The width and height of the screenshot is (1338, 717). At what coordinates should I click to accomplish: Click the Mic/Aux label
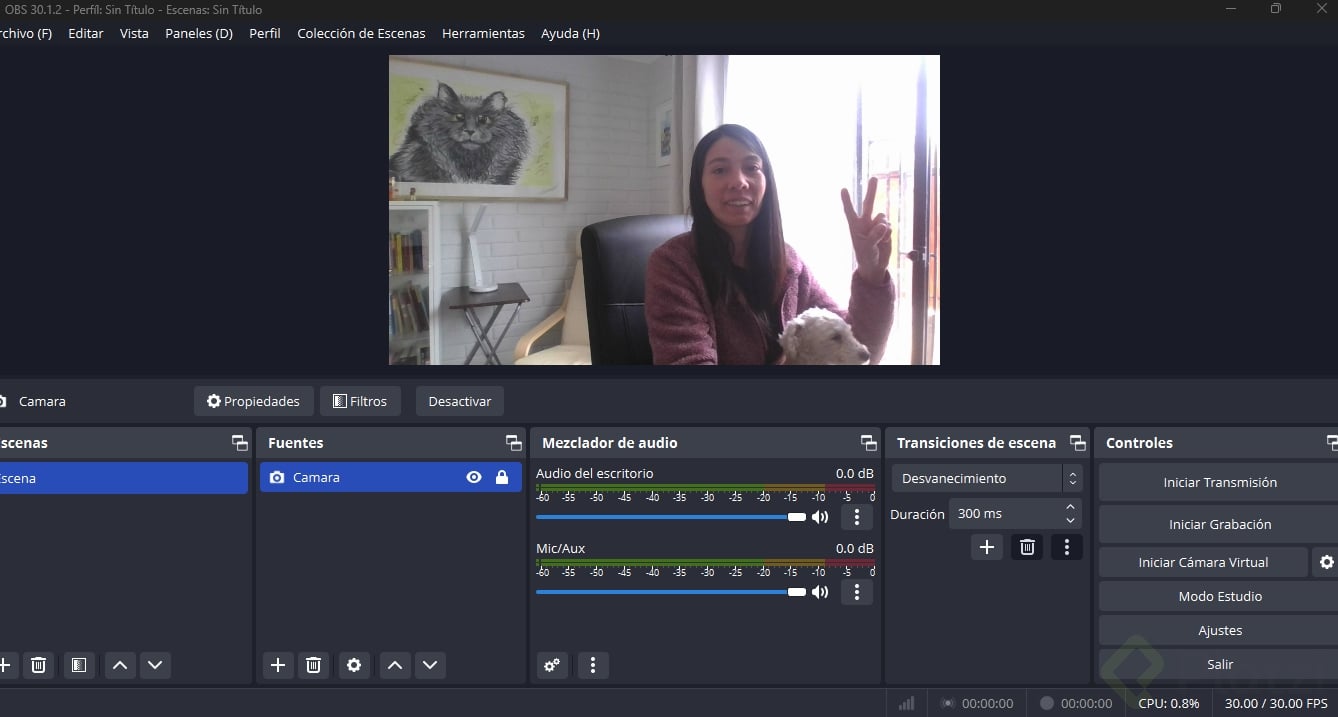(x=561, y=548)
